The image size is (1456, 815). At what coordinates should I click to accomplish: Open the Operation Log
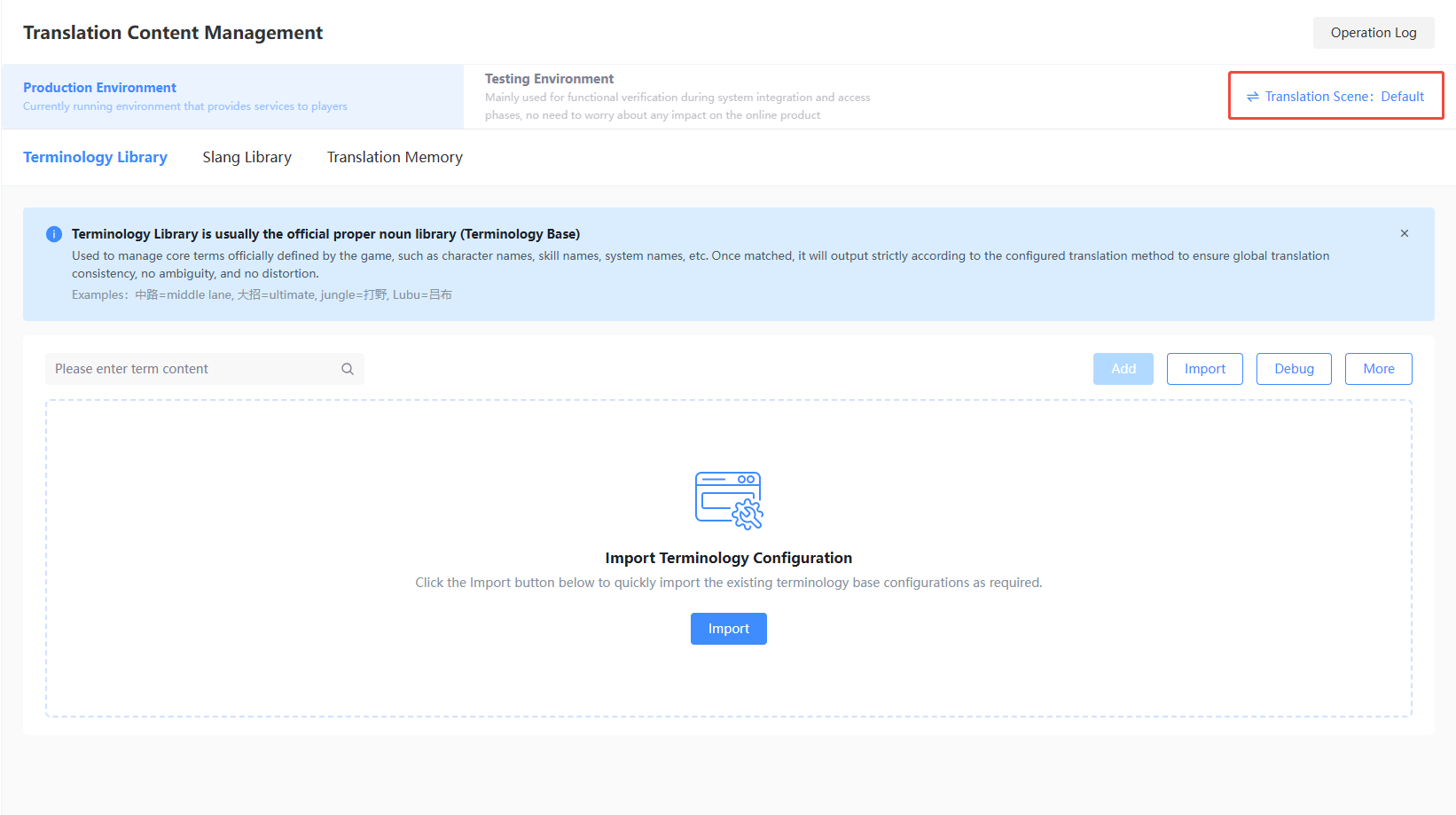pyautogui.click(x=1374, y=33)
